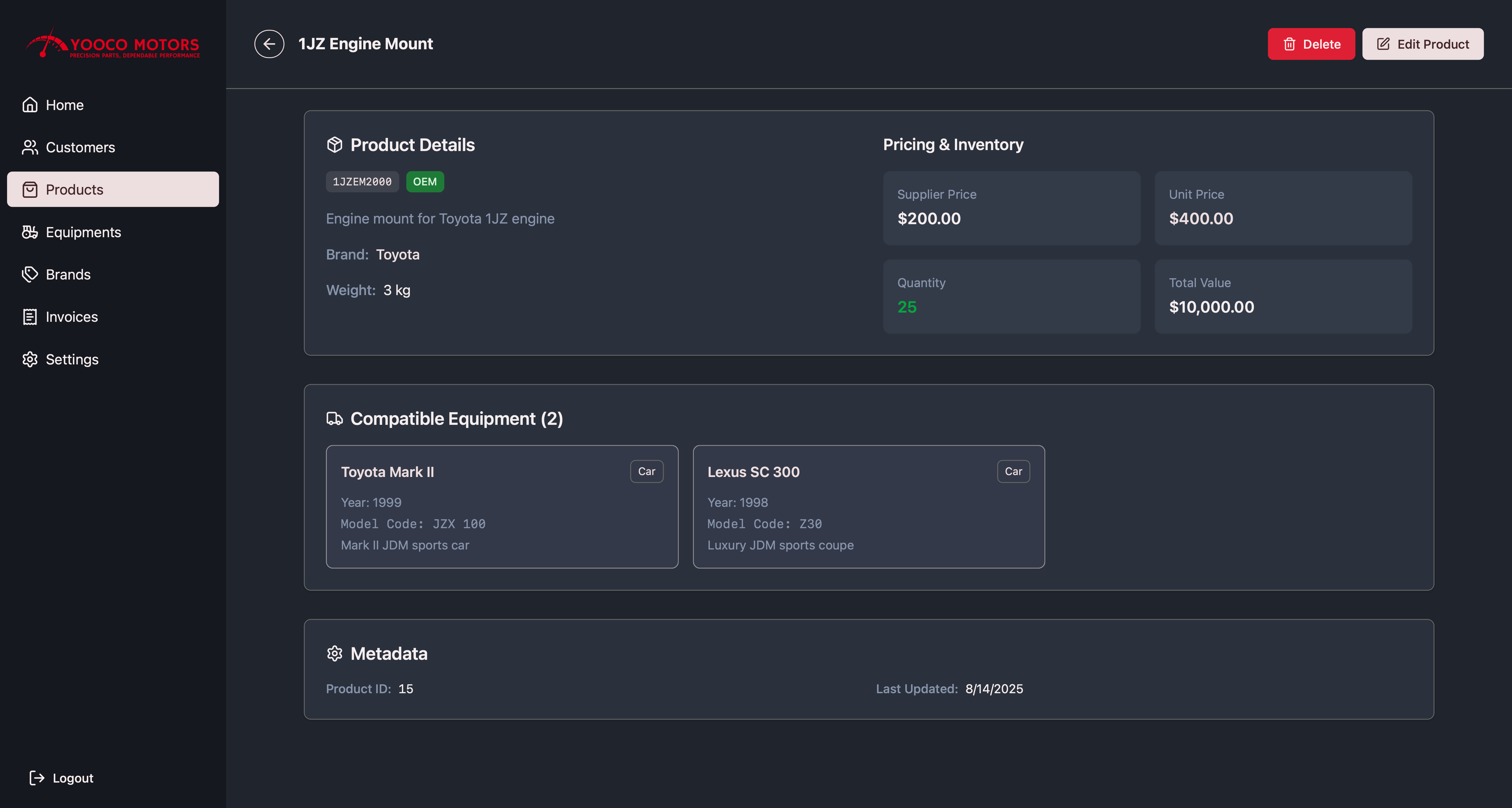1512x808 pixels.
Task: Open the Lexus SC 300 equipment card
Action: click(868, 507)
